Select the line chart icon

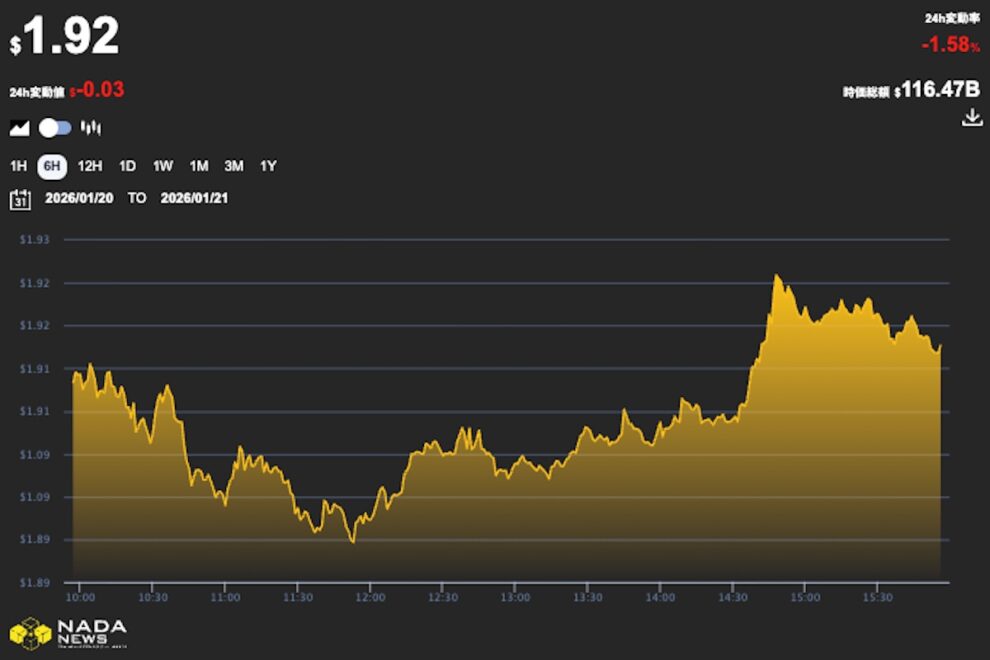[21, 126]
